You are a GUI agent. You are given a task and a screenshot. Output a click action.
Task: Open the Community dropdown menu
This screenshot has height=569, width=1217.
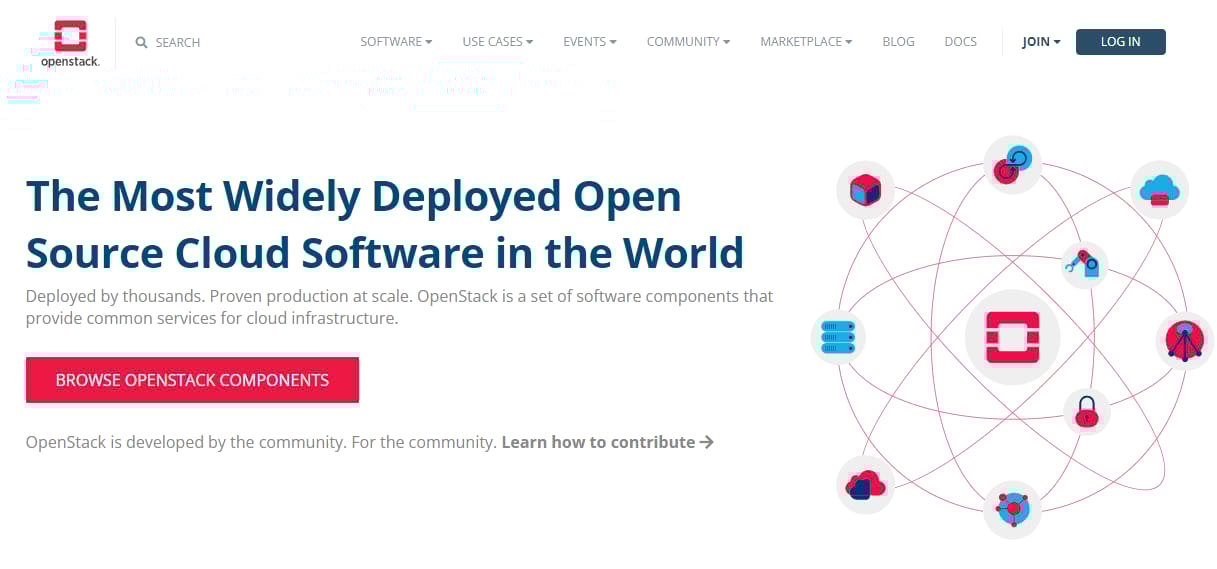pos(688,42)
